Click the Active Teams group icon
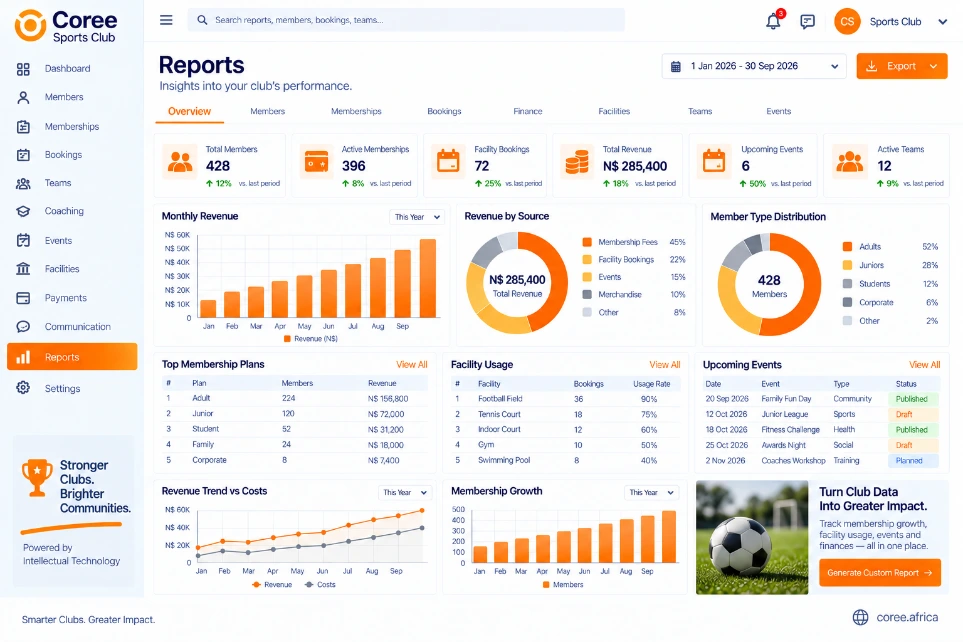 click(x=850, y=162)
